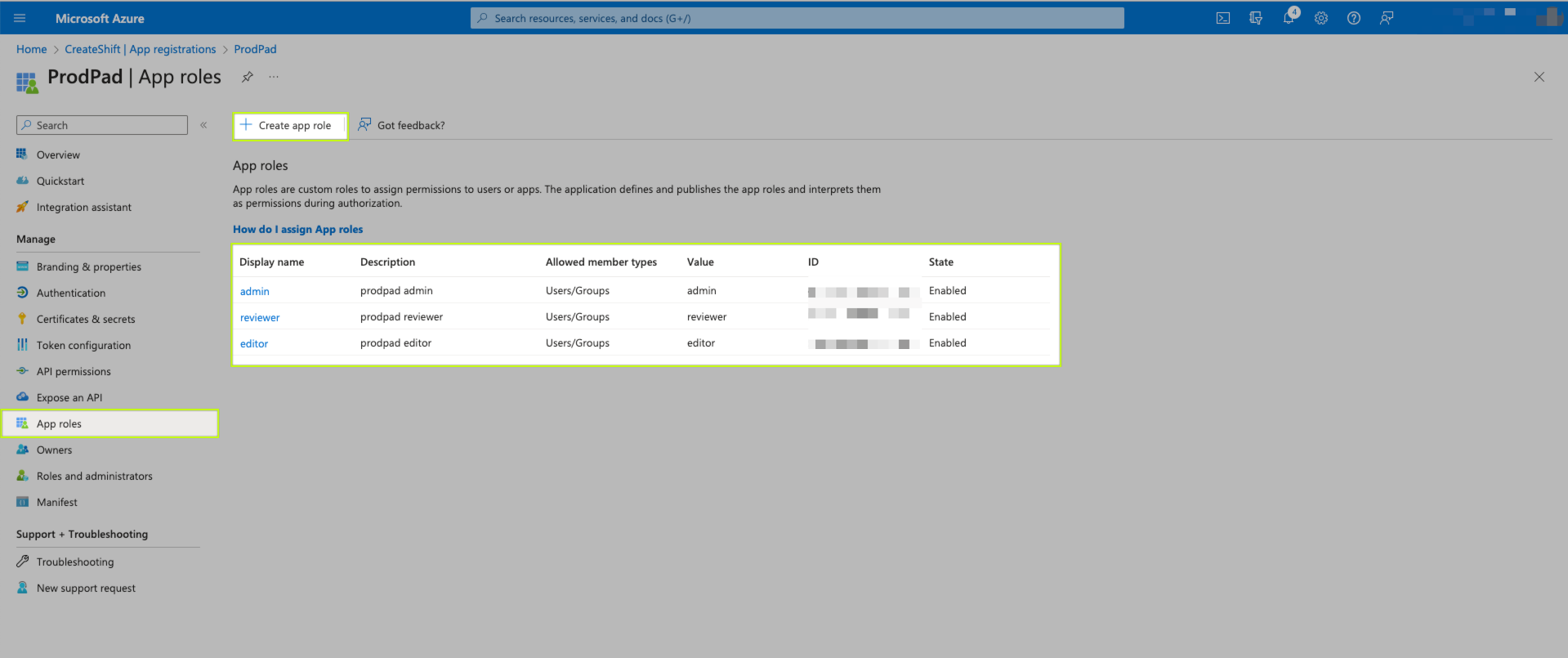Click the Branding & properties icon
The width and height of the screenshot is (1568, 658).
click(22, 266)
